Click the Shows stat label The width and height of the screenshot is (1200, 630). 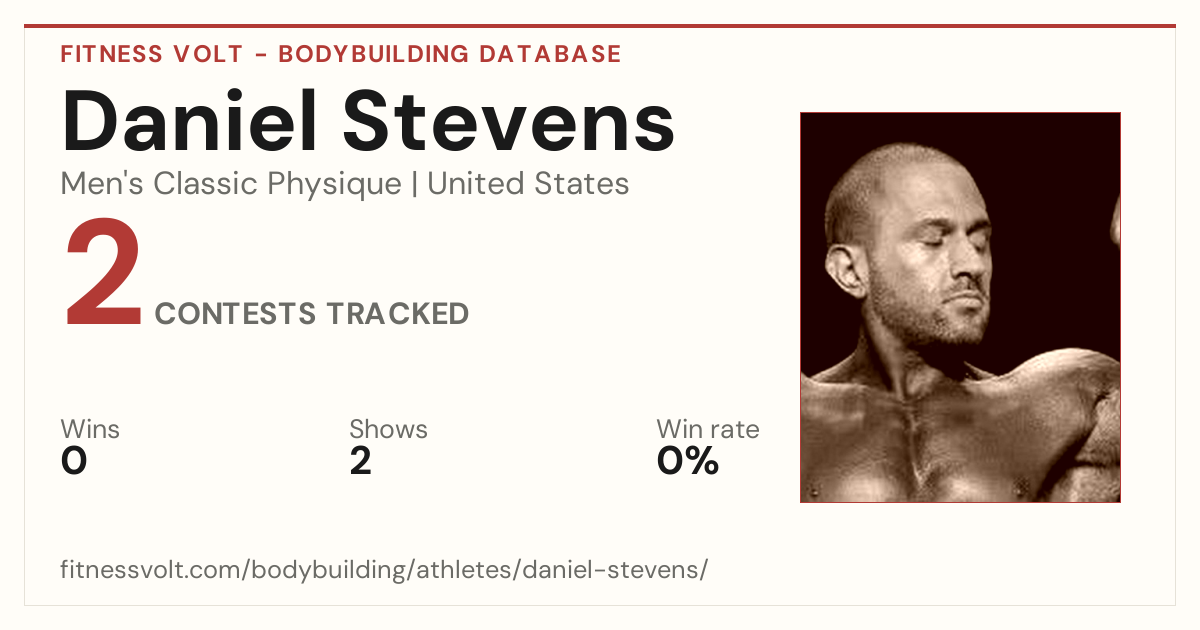pos(388,429)
